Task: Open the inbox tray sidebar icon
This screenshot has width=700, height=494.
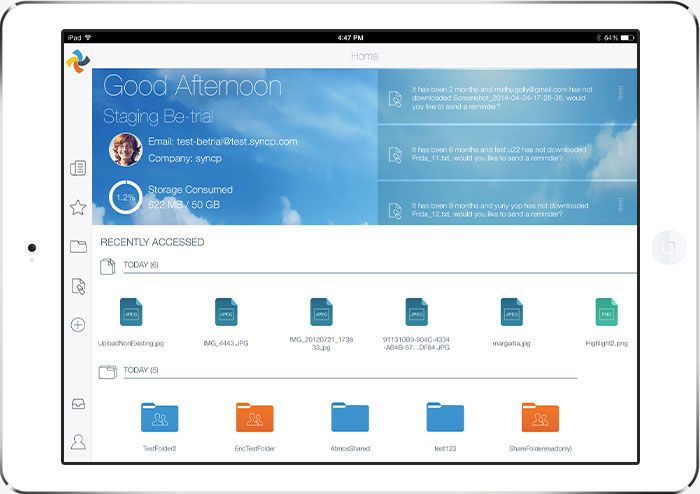Action: pos(78,404)
